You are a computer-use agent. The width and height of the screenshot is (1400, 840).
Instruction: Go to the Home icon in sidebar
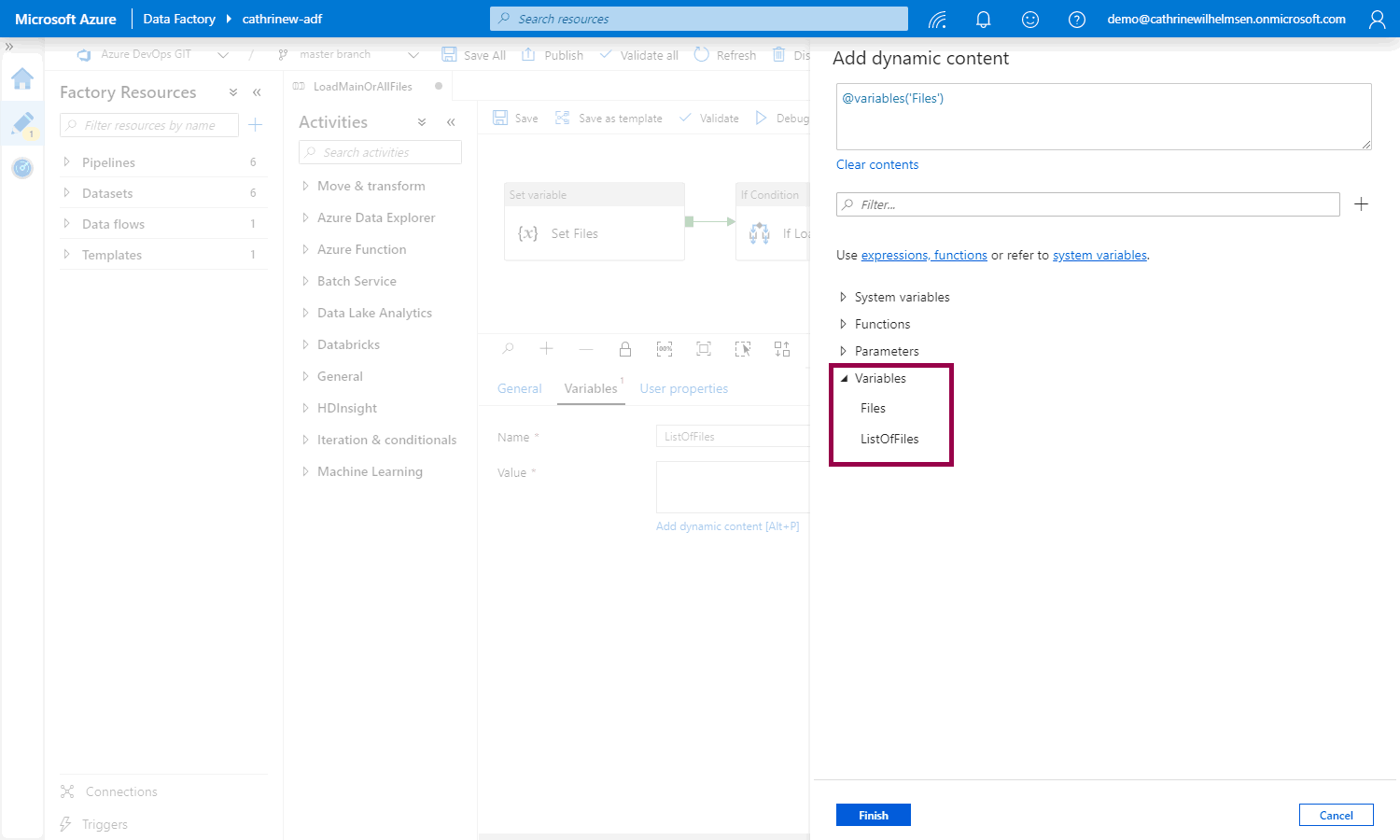pos(22,78)
